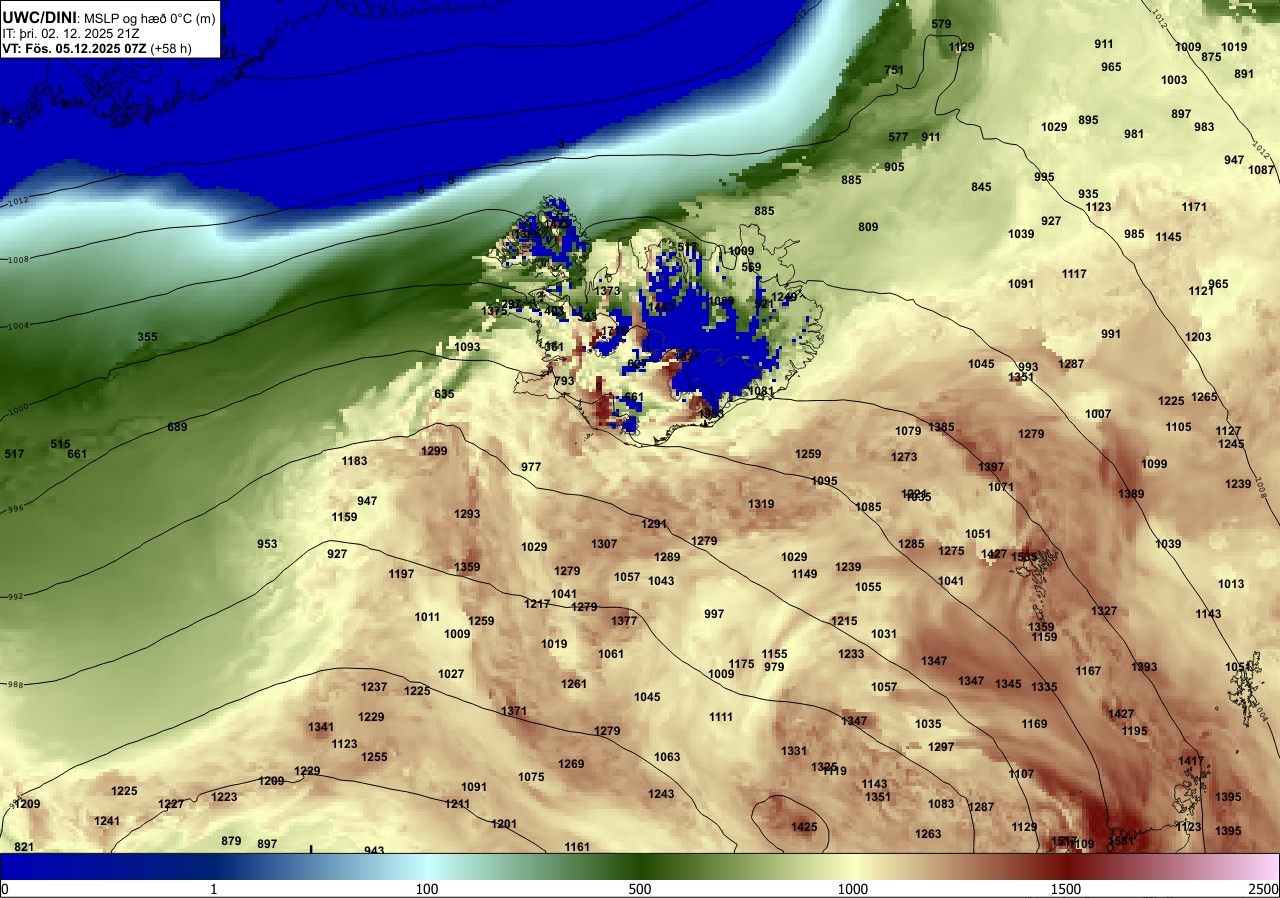Click the map value 1183
The height and width of the screenshot is (898, 1280).
(x=354, y=461)
